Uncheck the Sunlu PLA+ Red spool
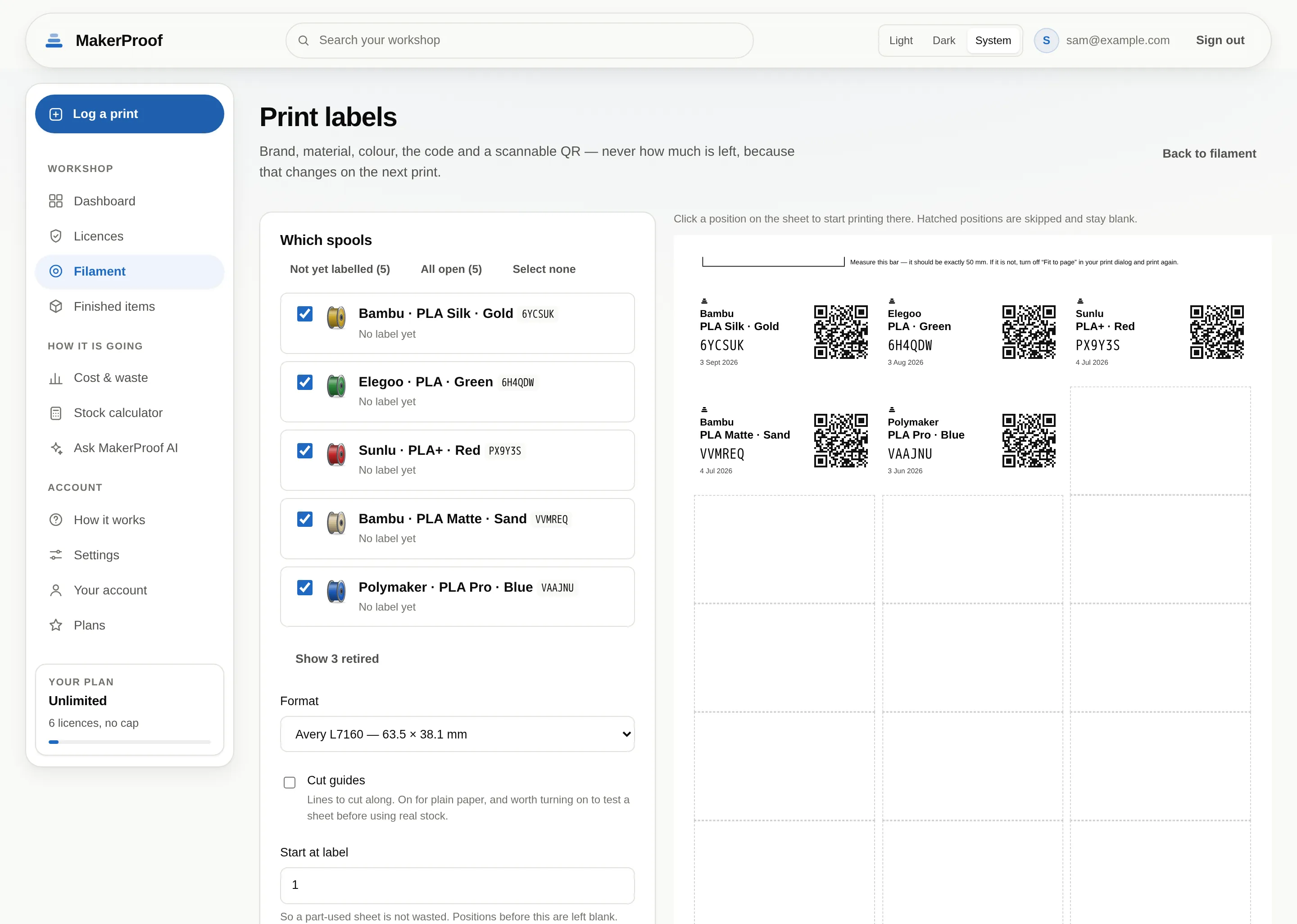Image resolution: width=1297 pixels, height=924 pixels. (305, 450)
